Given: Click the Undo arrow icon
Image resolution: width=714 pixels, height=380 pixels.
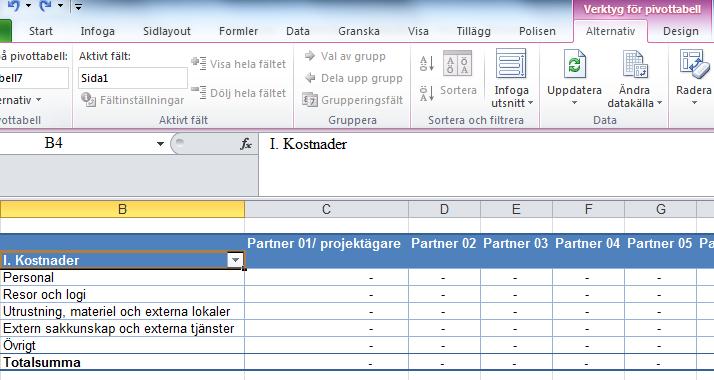Looking at the screenshot, I should click(14, 5).
